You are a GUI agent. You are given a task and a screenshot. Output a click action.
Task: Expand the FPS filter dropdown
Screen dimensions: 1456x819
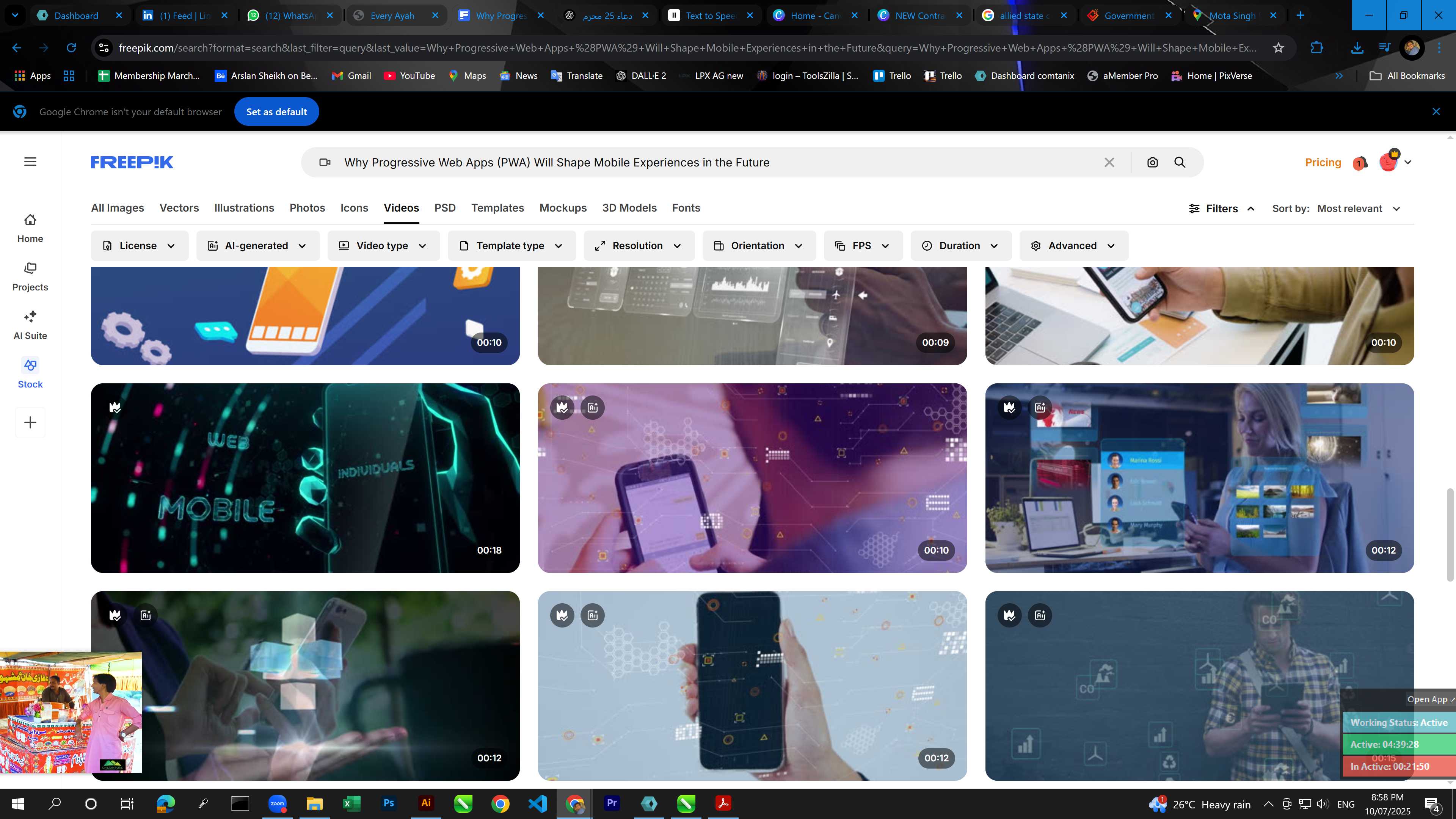(x=863, y=245)
